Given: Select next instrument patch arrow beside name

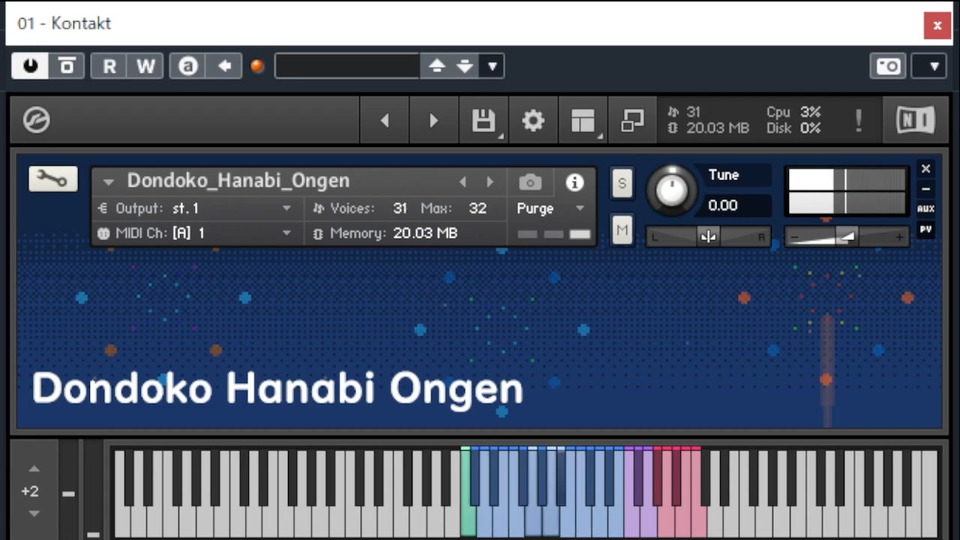Looking at the screenshot, I should (490, 182).
